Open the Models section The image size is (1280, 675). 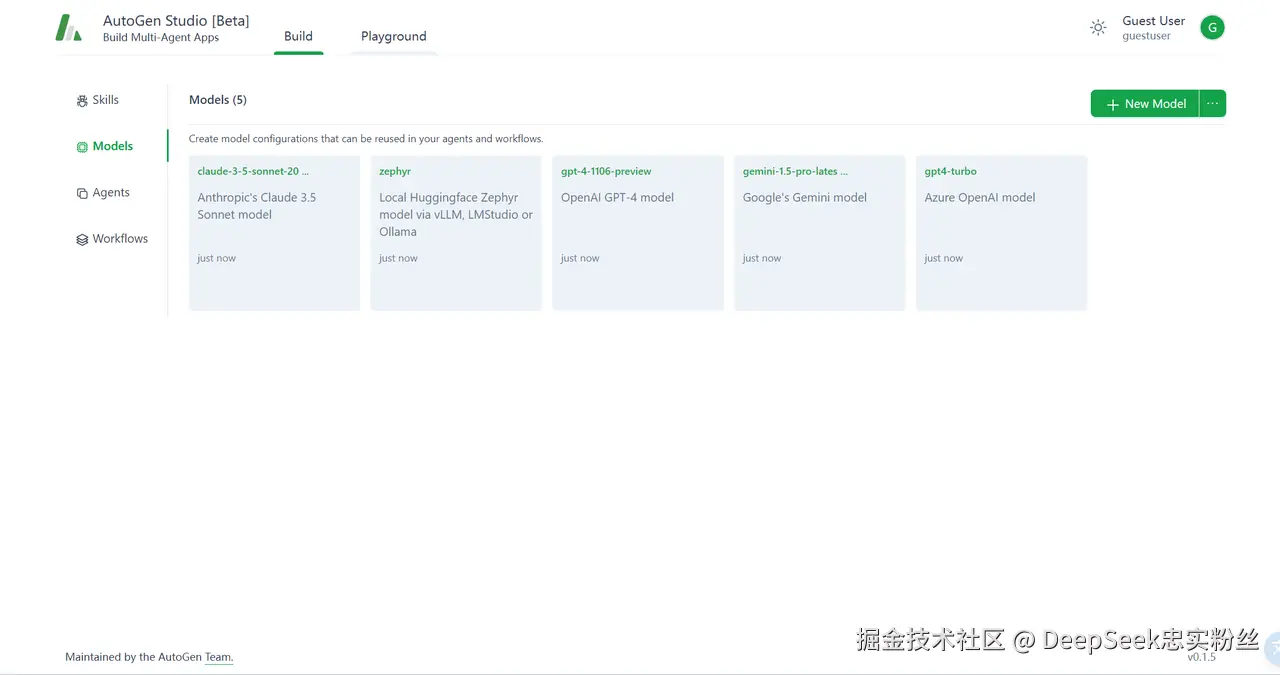[x=113, y=146]
